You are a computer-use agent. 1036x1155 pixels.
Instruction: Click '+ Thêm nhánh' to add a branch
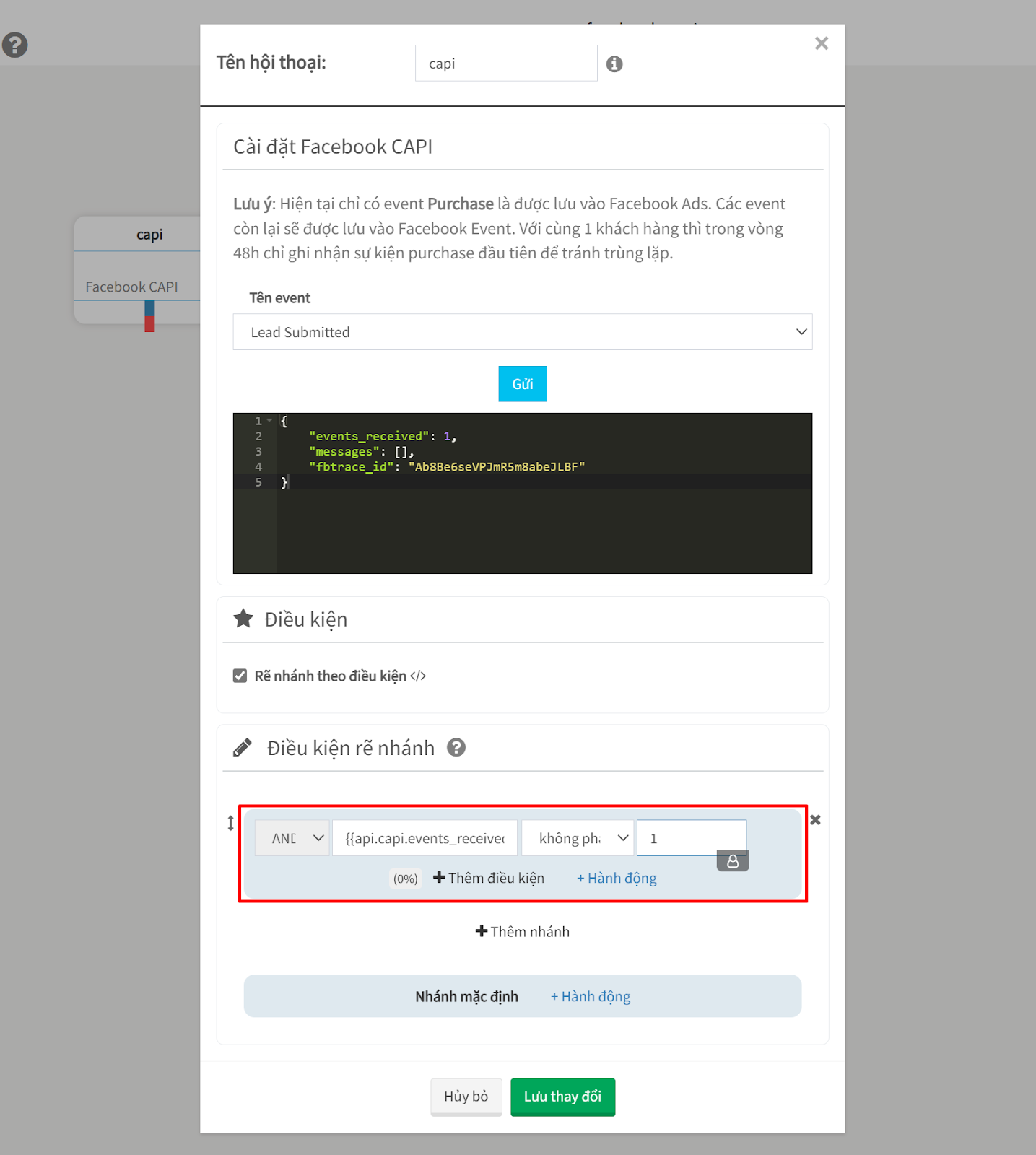[x=523, y=931]
